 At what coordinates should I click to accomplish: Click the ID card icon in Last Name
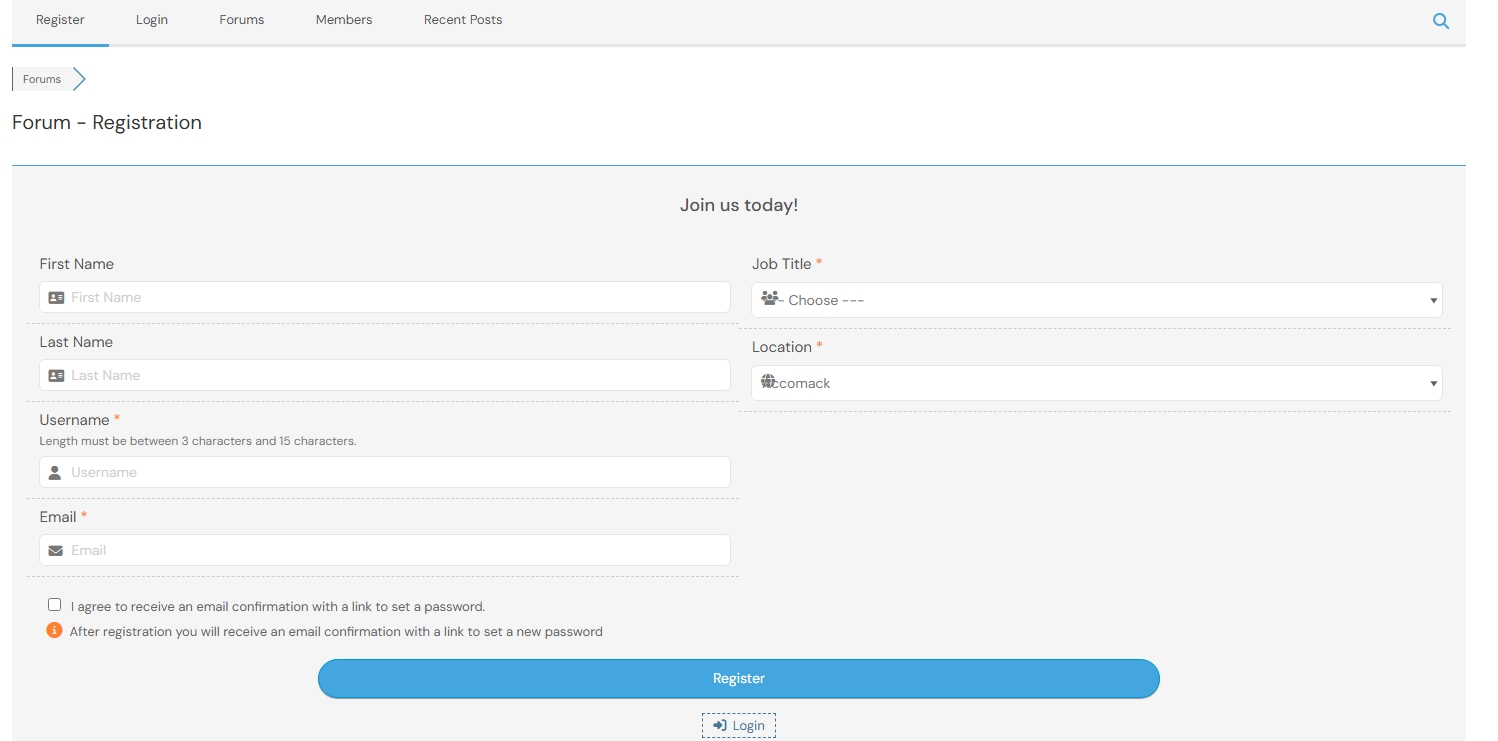tap(56, 376)
